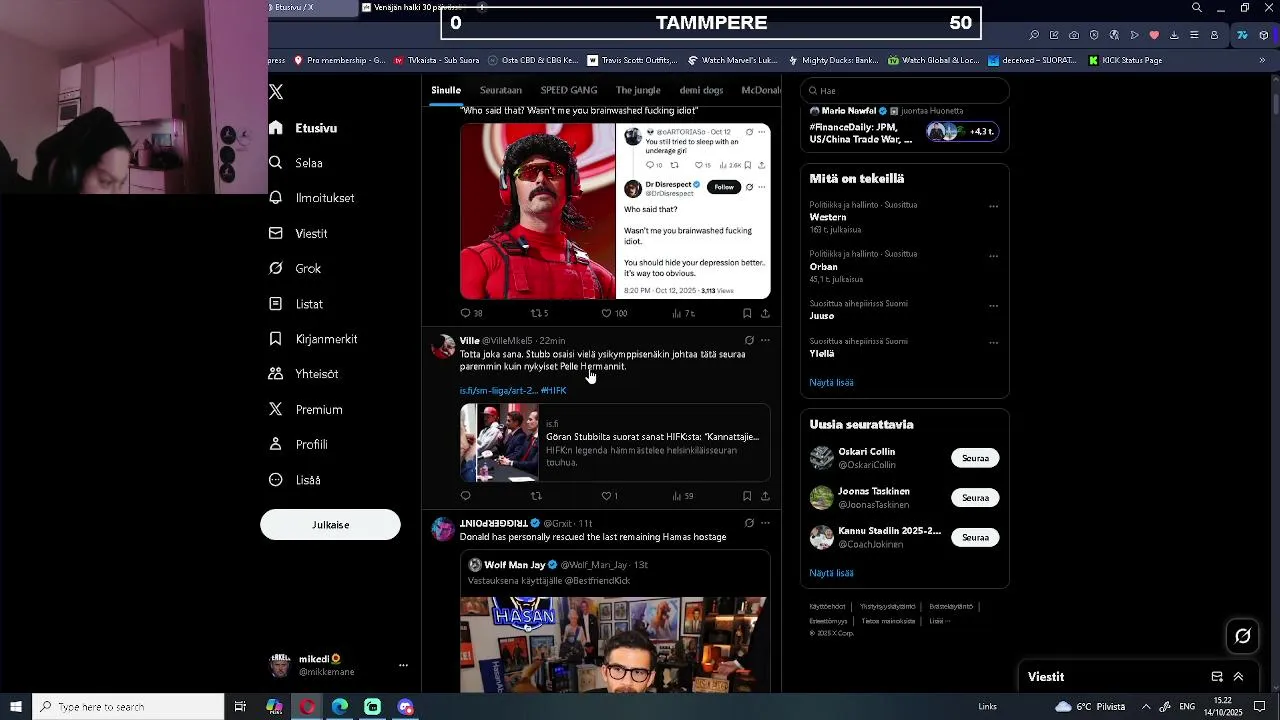This screenshot has width=1280, height=720.
Task: Share Ville's post
Action: click(x=765, y=496)
